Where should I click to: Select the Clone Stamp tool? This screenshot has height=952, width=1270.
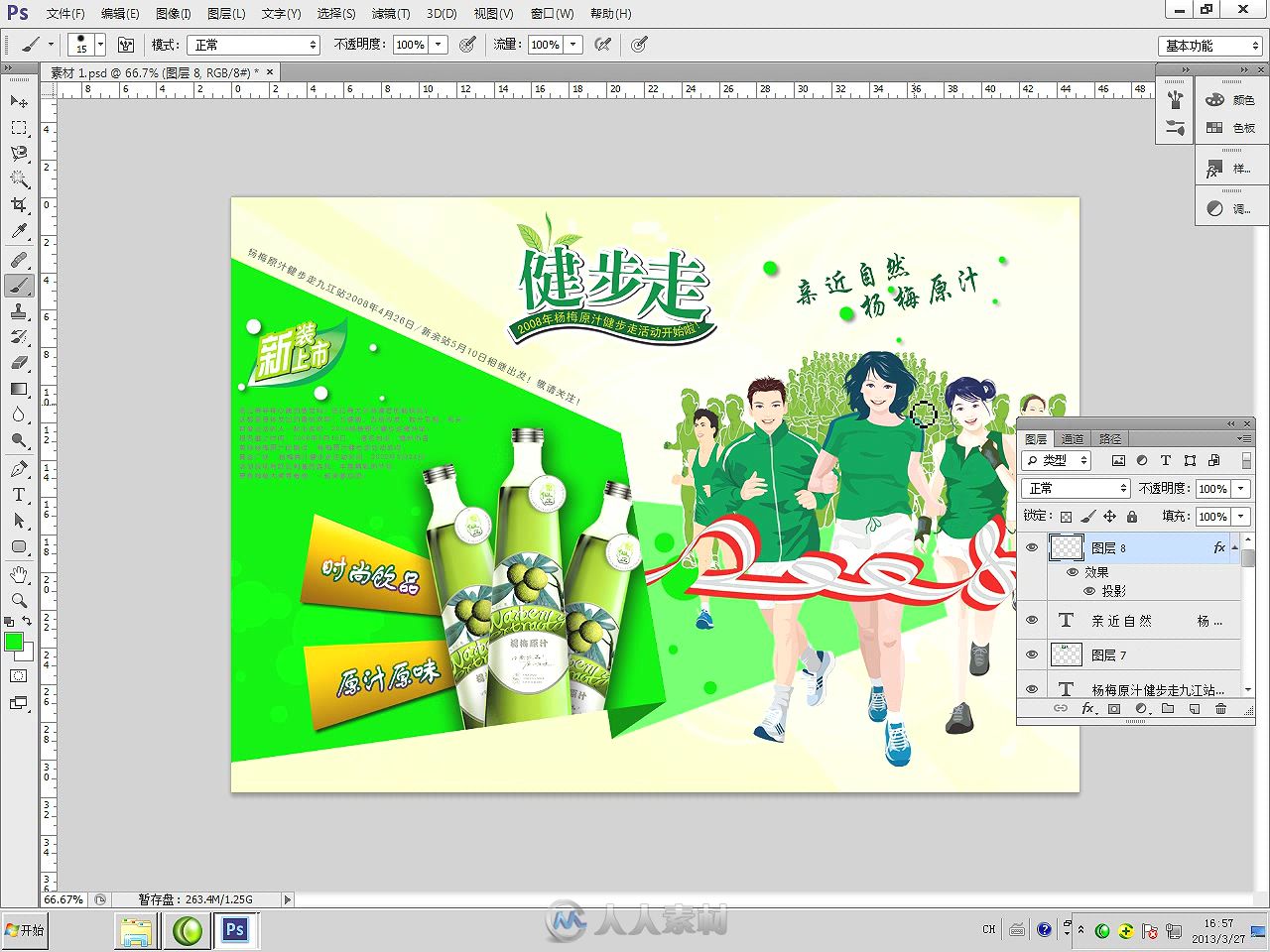tap(19, 311)
